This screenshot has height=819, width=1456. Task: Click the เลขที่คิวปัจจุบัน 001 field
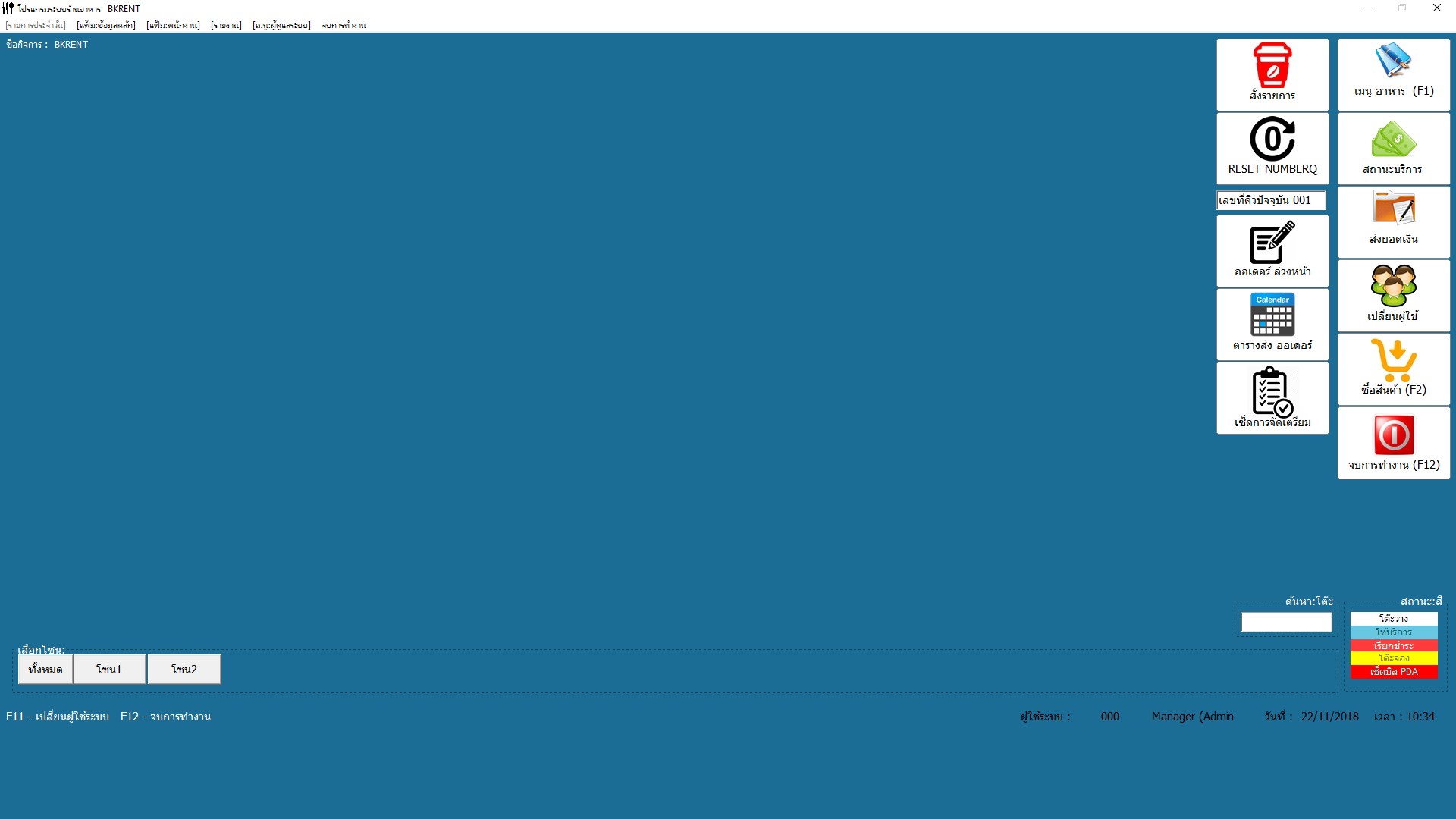coord(1272,200)
